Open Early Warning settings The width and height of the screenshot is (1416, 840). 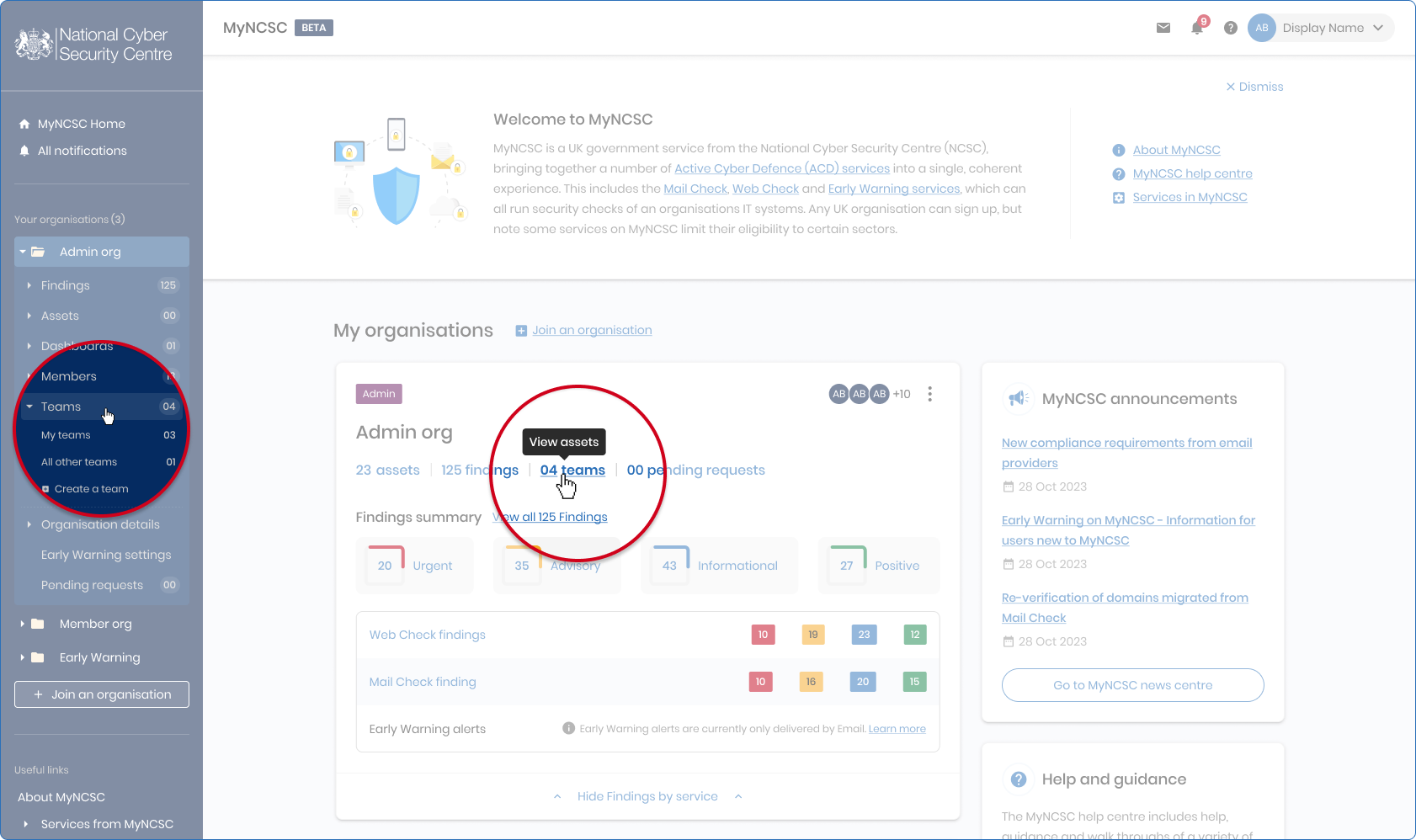pos(106,555)
